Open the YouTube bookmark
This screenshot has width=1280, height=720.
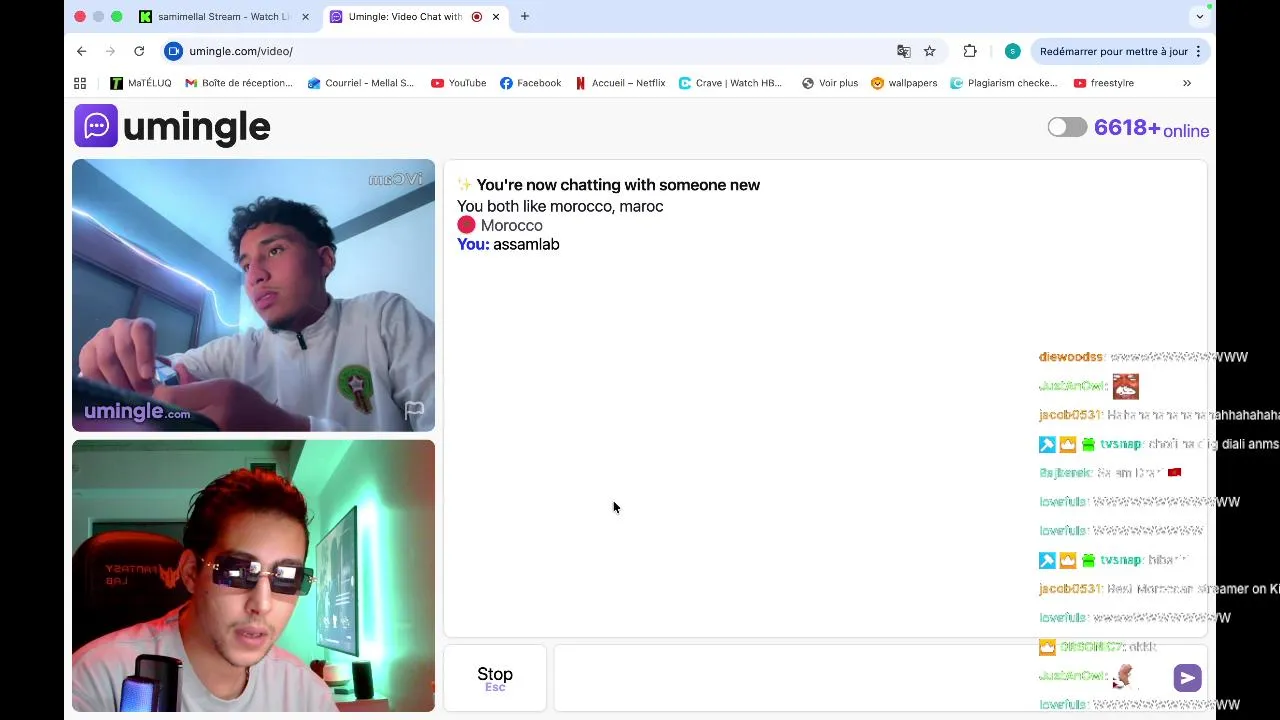(x=458, y=83)
